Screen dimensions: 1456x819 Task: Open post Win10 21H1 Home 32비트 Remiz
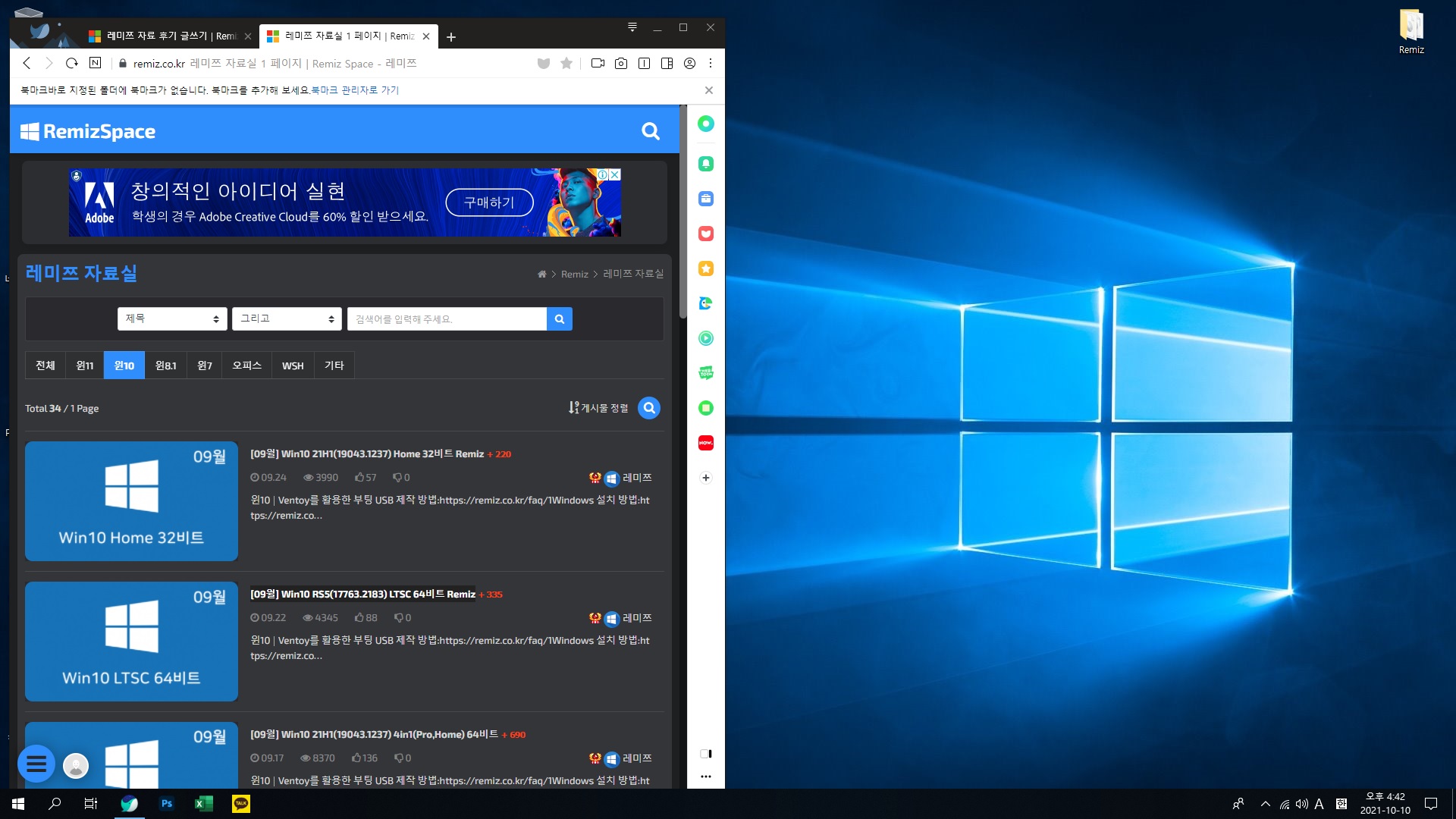click(367, 453)
